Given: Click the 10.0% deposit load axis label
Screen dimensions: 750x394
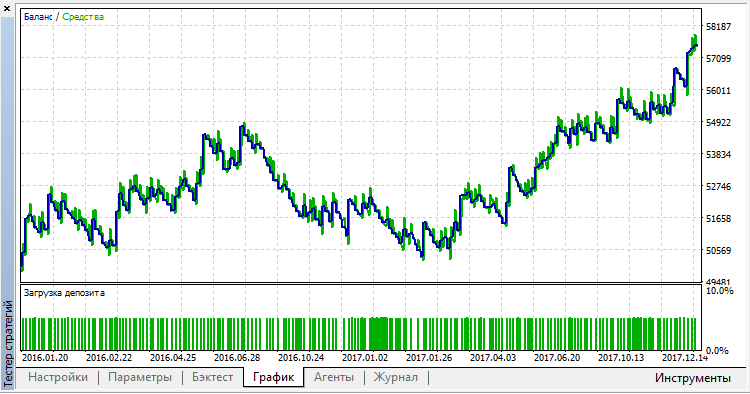Looking at the screenshot, I should coord(720,291).
